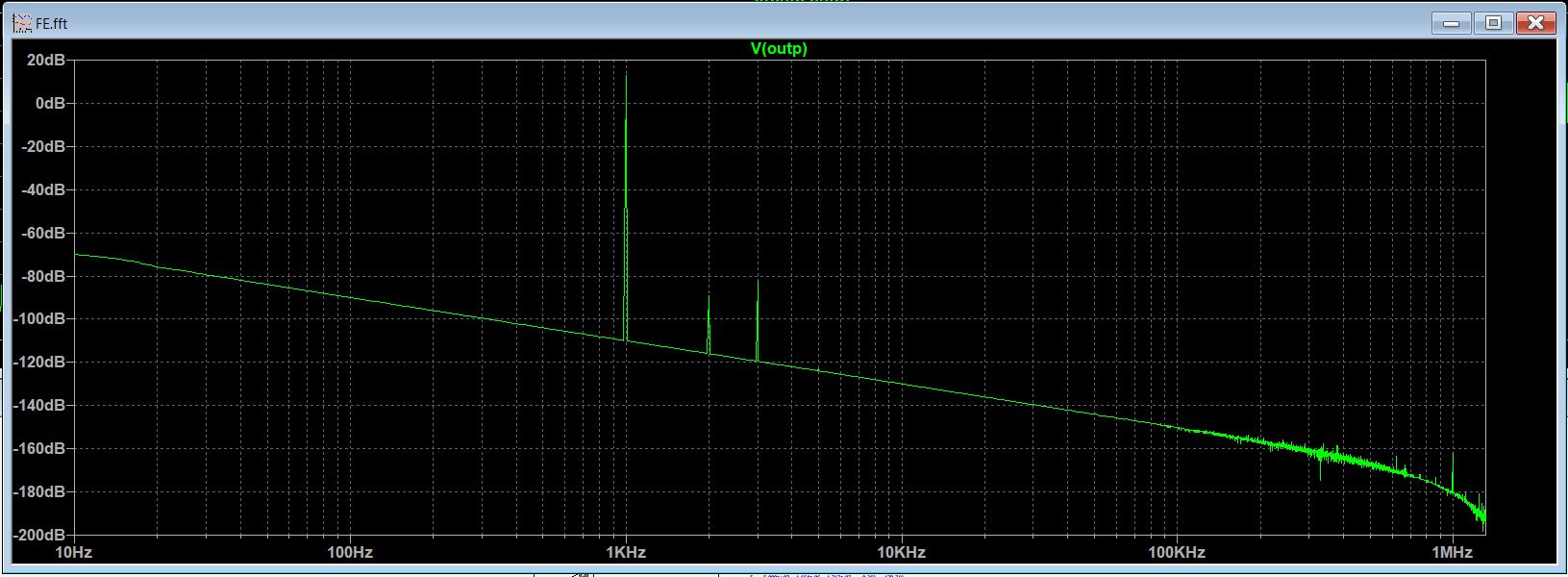
Task: Click the 0dB axis label
Action: tap(50, 103)
